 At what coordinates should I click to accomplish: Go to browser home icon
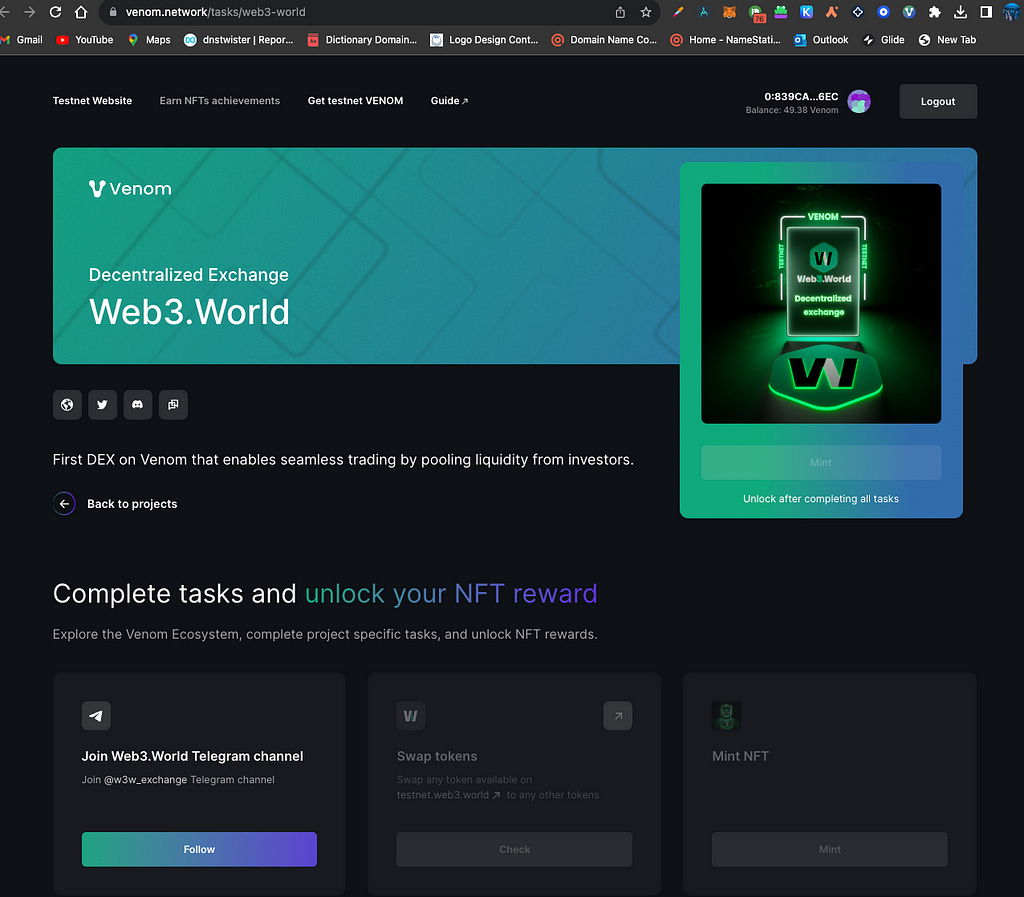81,12
